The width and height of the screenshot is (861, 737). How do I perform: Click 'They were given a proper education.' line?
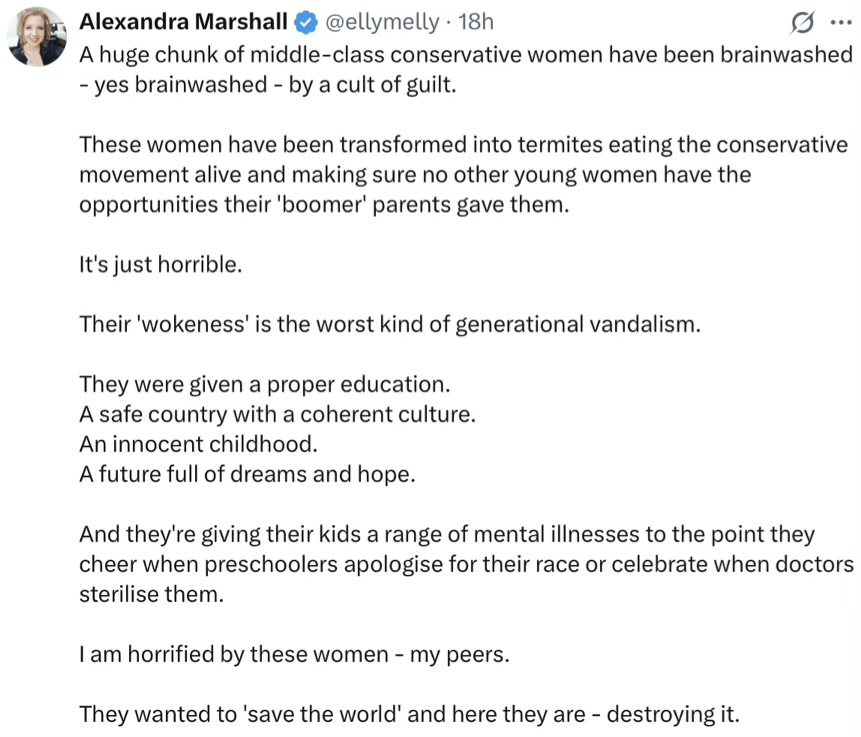click(265, 384)
